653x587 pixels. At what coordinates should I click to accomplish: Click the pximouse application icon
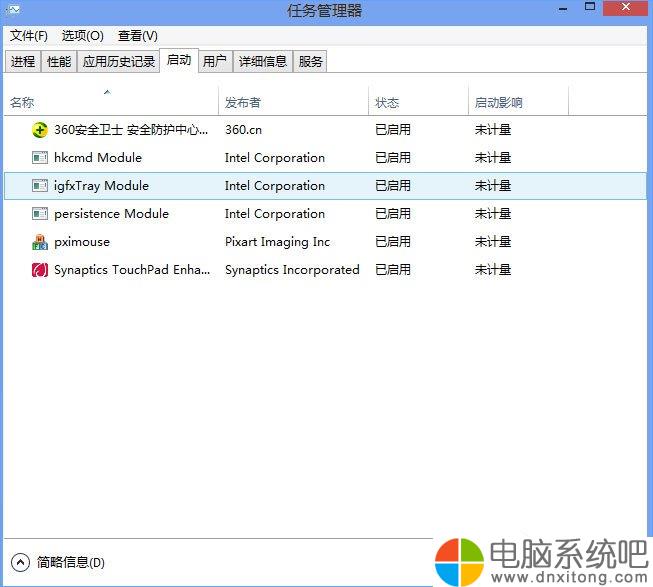40,242
